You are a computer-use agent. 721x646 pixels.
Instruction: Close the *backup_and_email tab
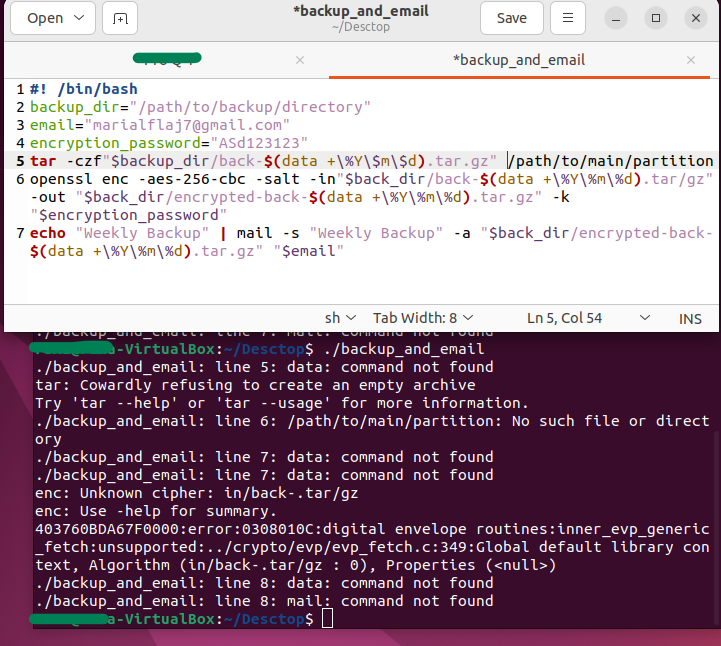point(691,60)
